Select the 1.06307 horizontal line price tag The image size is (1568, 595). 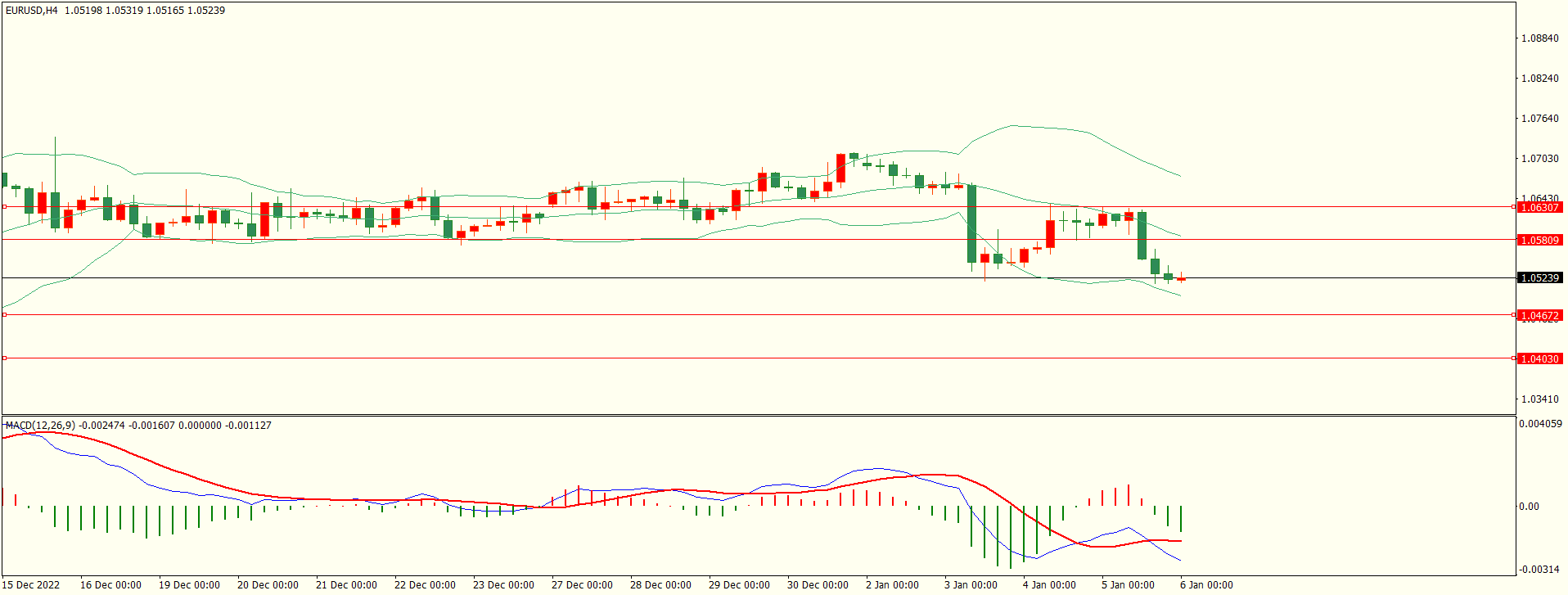tap(1540, 208)
